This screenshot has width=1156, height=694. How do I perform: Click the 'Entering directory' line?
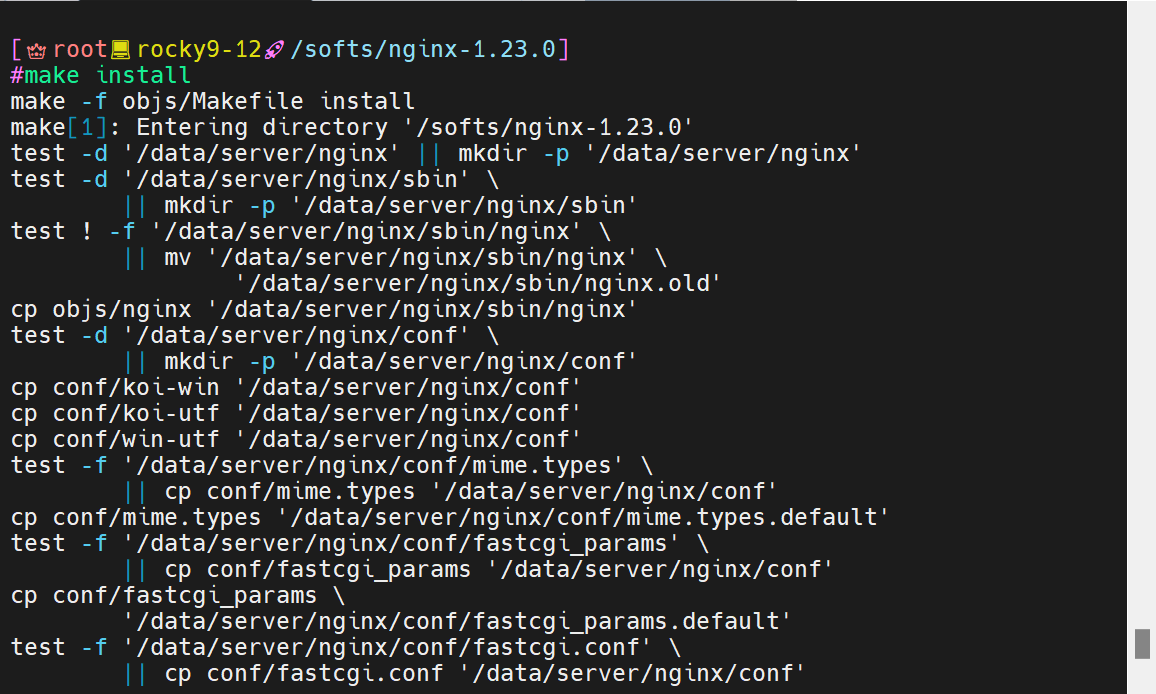tap(352, 127)
